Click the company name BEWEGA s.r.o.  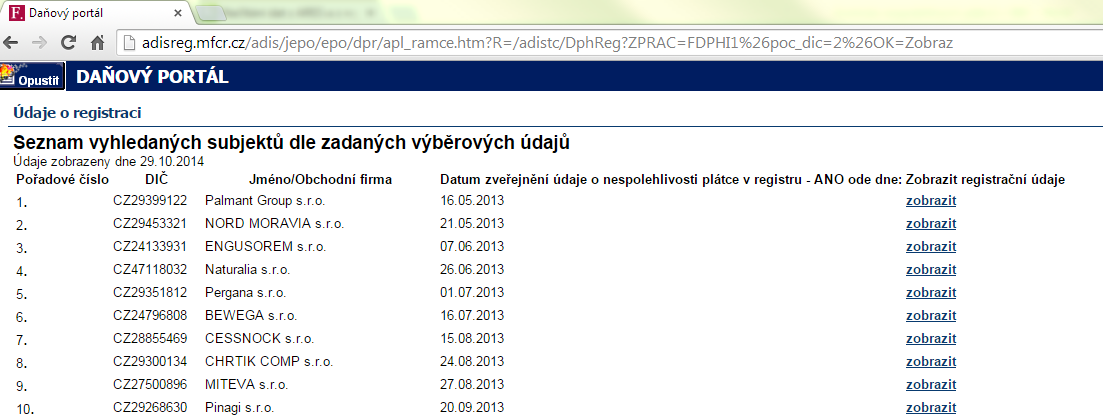(x=251, y=316)
